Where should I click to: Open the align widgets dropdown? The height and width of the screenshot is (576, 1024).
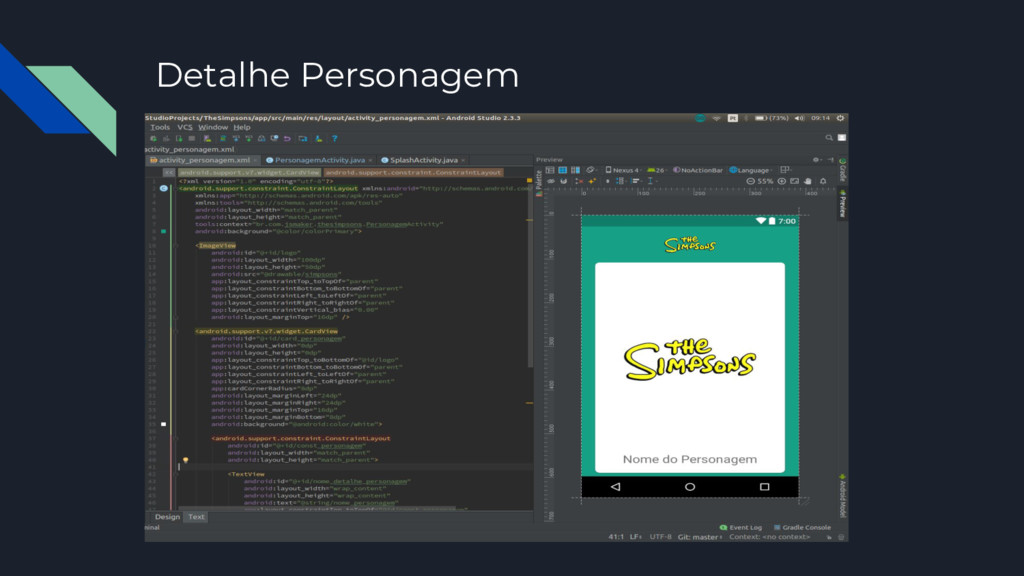pyautogui.click(x=636, y=181)
